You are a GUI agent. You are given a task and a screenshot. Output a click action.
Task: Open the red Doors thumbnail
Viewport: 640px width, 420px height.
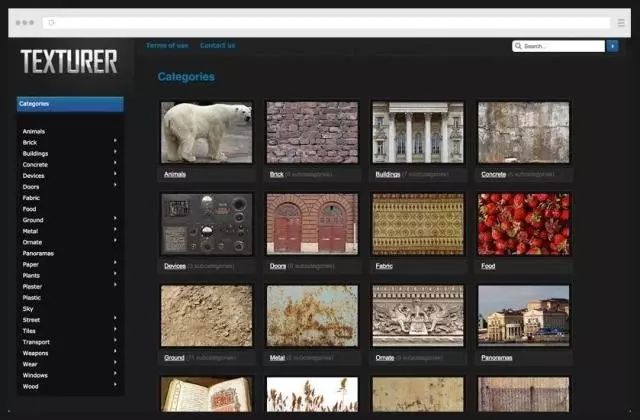click(312, 224)
